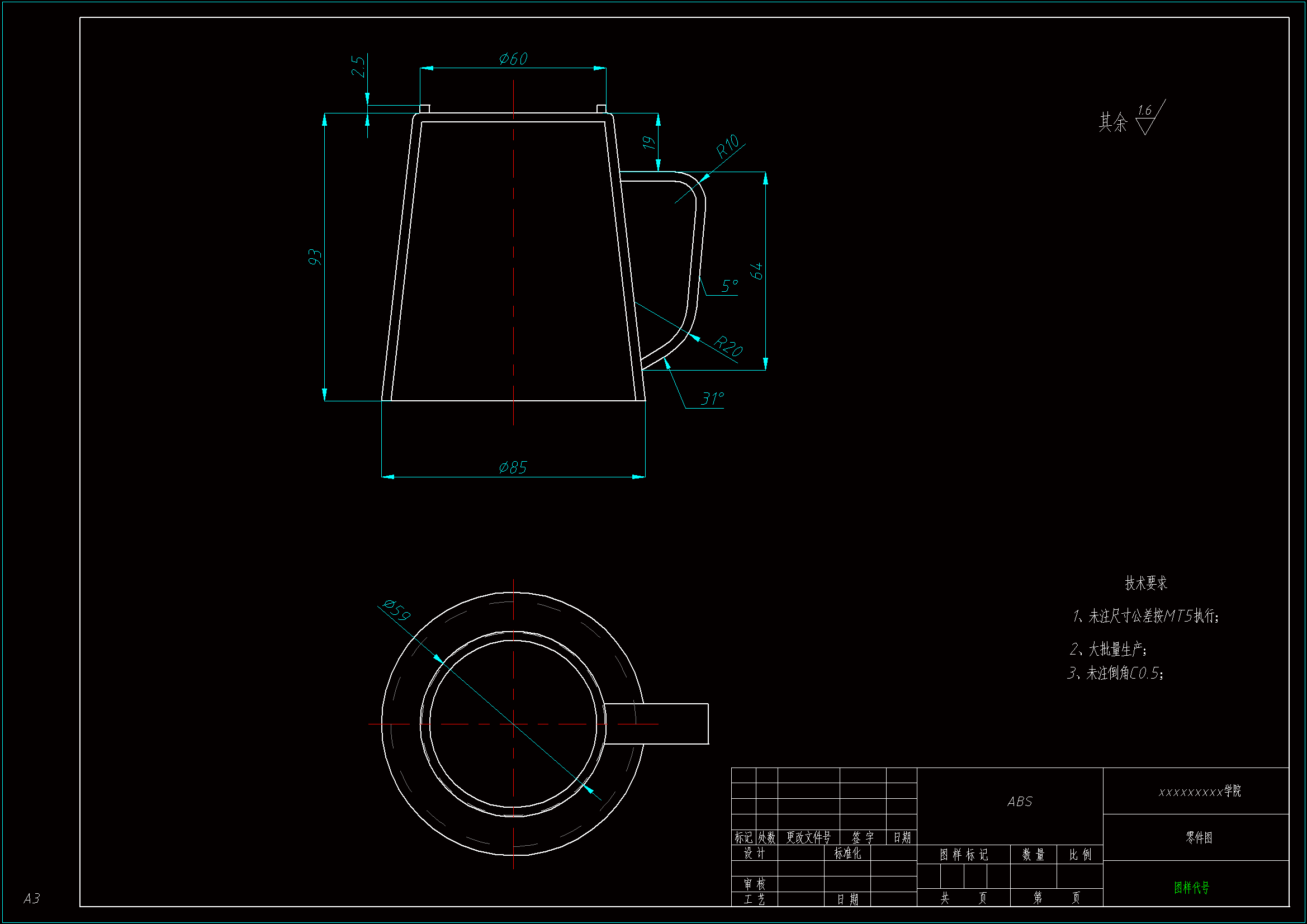Select the 19 offset dimension text
Image resolution: width=1307 pixels, height=924 pixels.
pyautogui.click(x=649, y=143)
